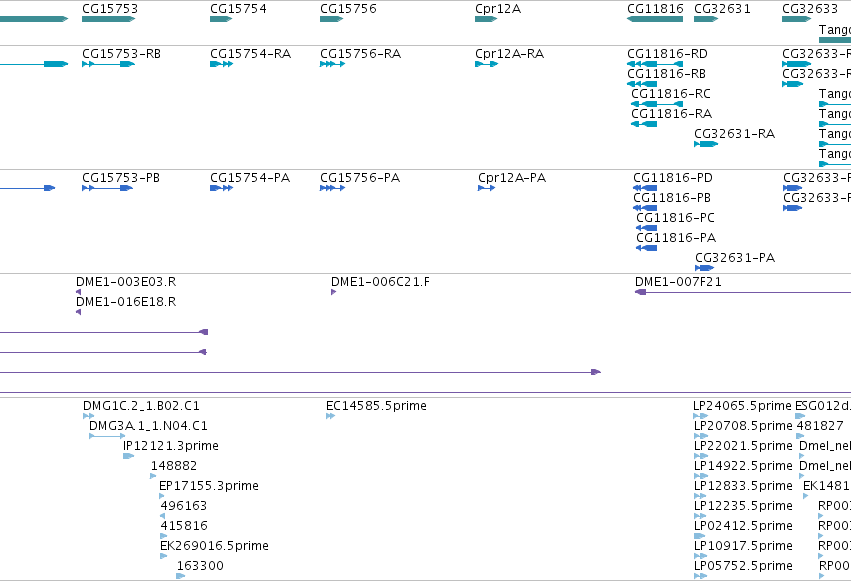Select the 496163 feature label
Screen dimensions: 851x581
point(183,507)
